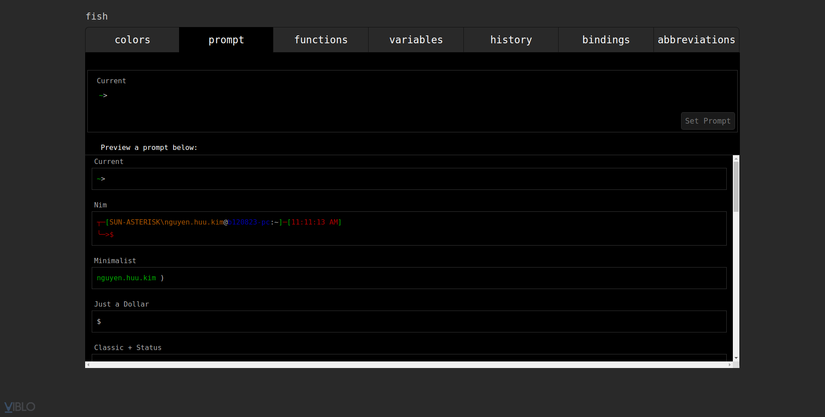Click the Minimalist label
This screenshot has width=825, height=417.
point(115,261)
